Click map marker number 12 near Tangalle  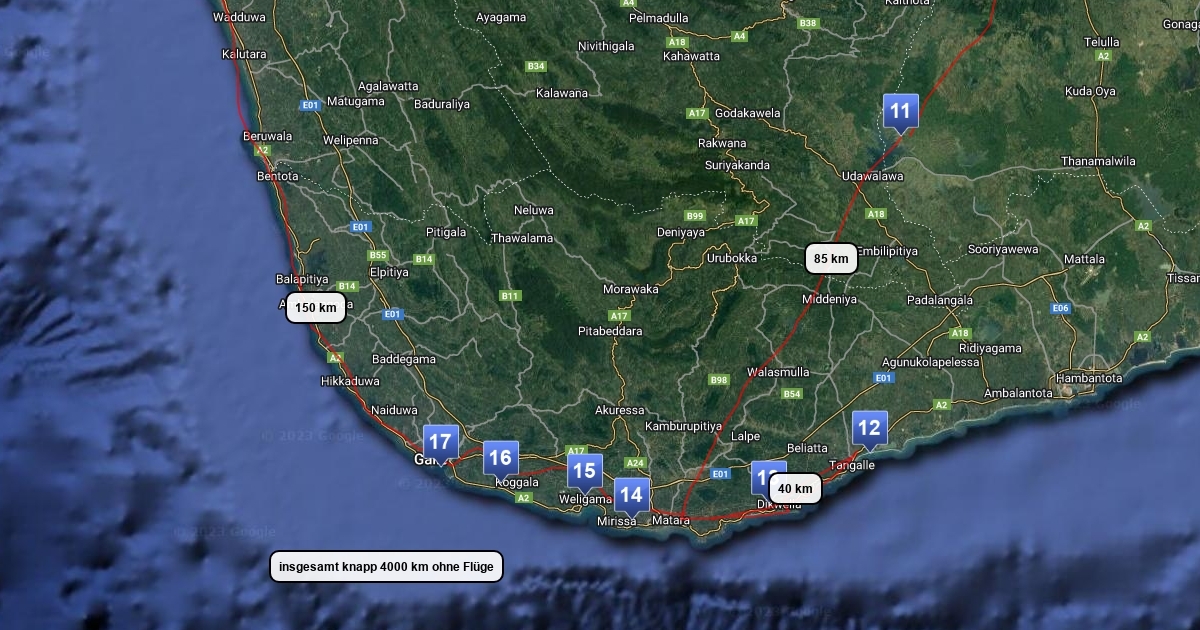tap(869, 430)
